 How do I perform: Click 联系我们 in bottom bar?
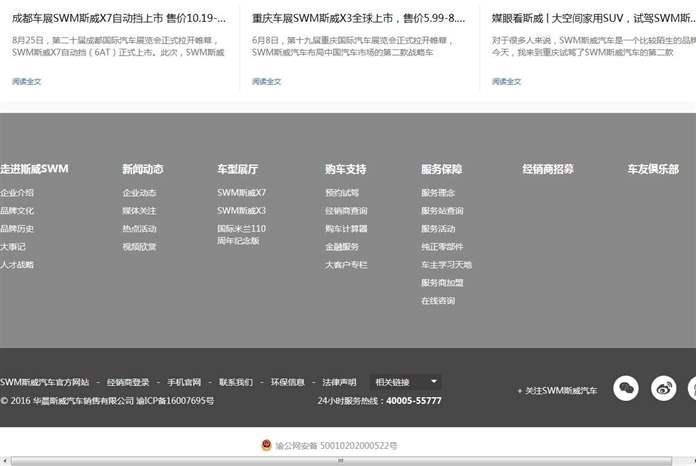(236, 382)
